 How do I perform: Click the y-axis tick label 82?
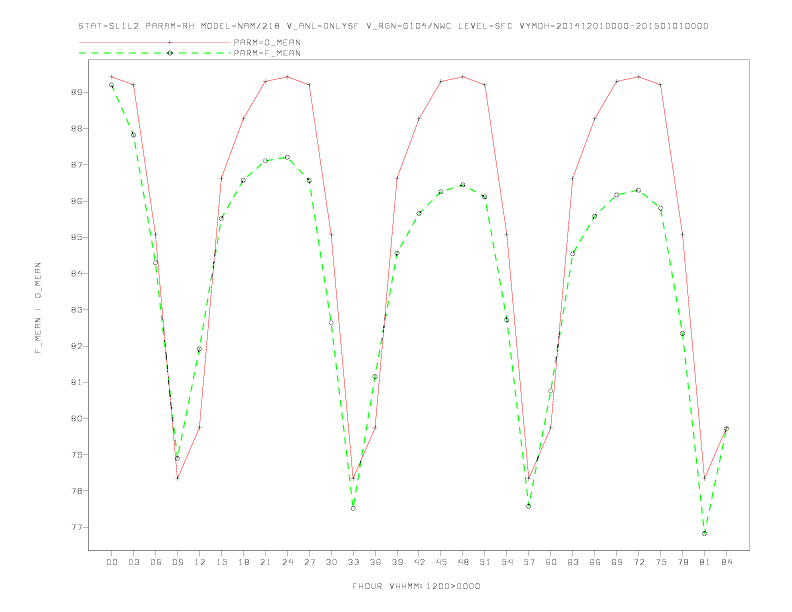click(76, 346)
